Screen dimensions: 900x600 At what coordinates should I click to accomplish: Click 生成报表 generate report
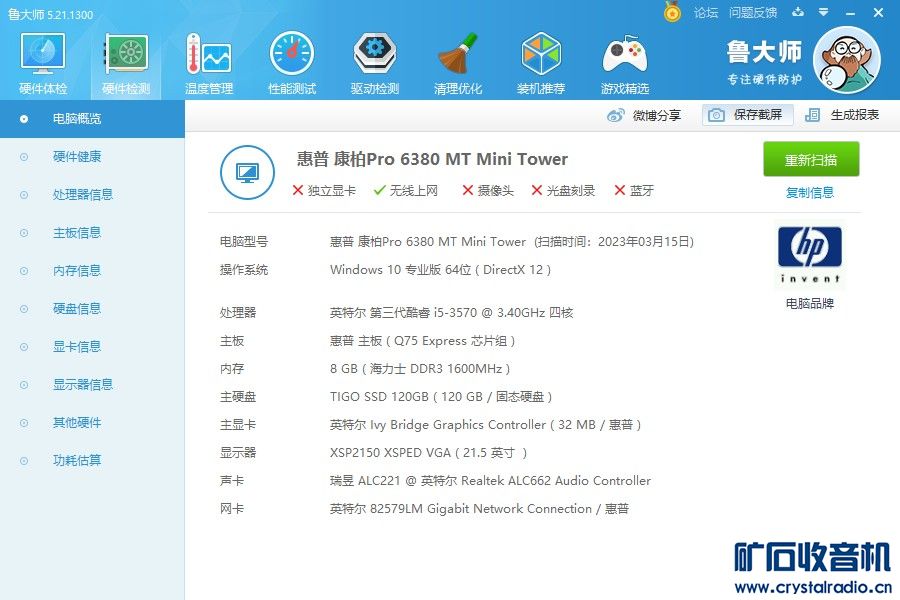tap(842, 115)
